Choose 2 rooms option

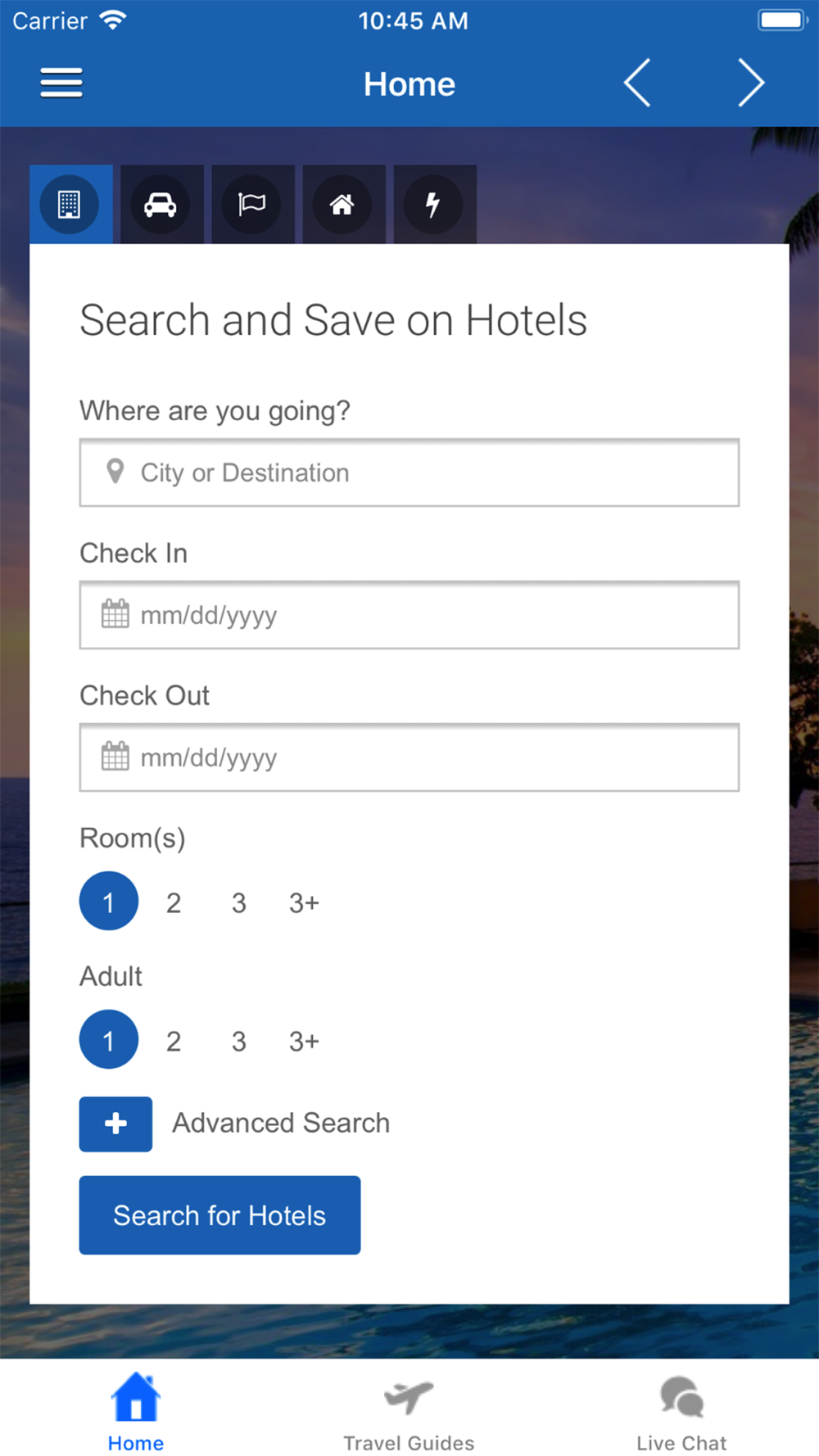(x=174, y=902)
